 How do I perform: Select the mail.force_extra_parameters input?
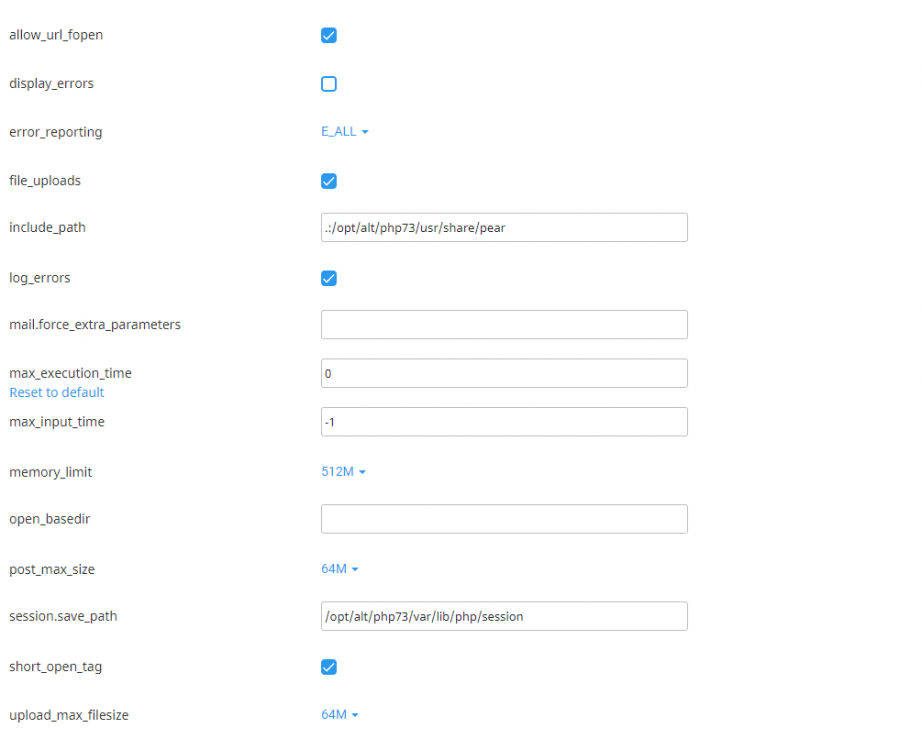(x=503, y=324)
